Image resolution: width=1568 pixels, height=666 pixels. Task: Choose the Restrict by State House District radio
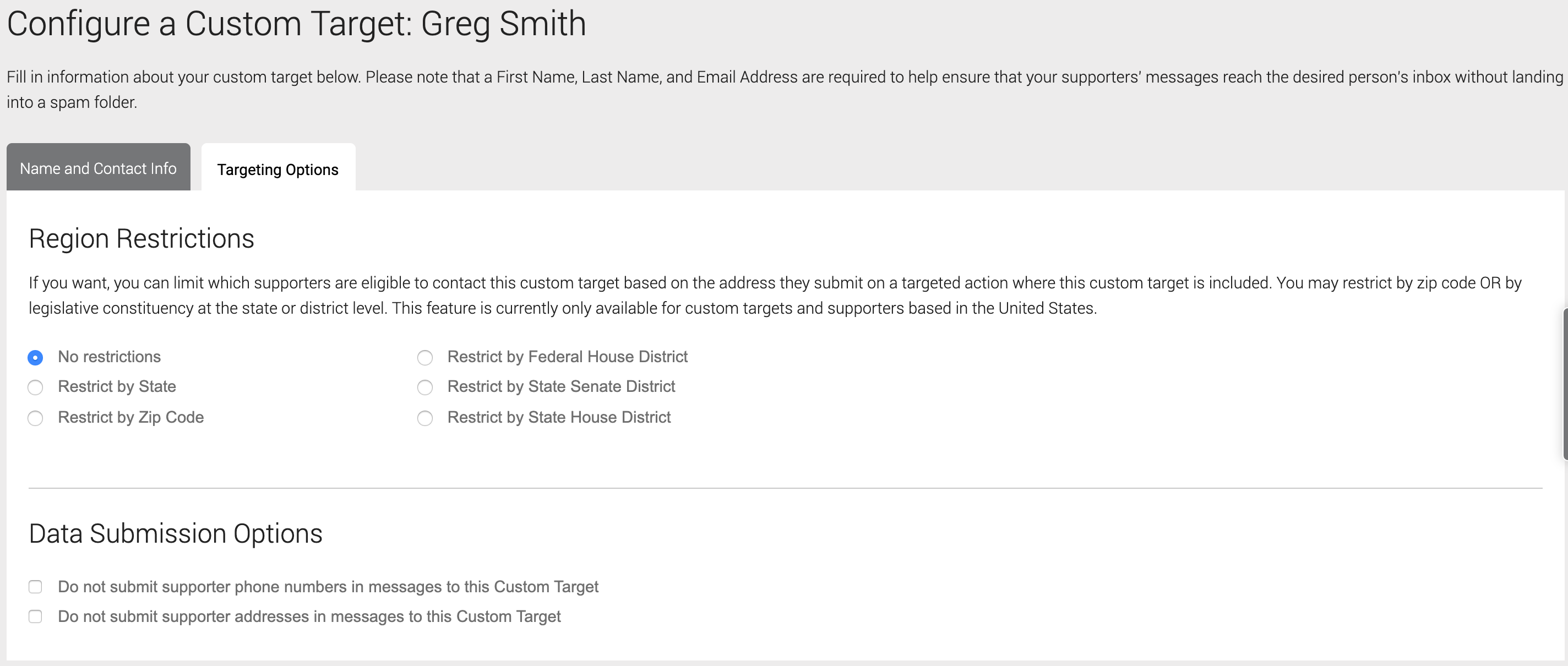425,418
